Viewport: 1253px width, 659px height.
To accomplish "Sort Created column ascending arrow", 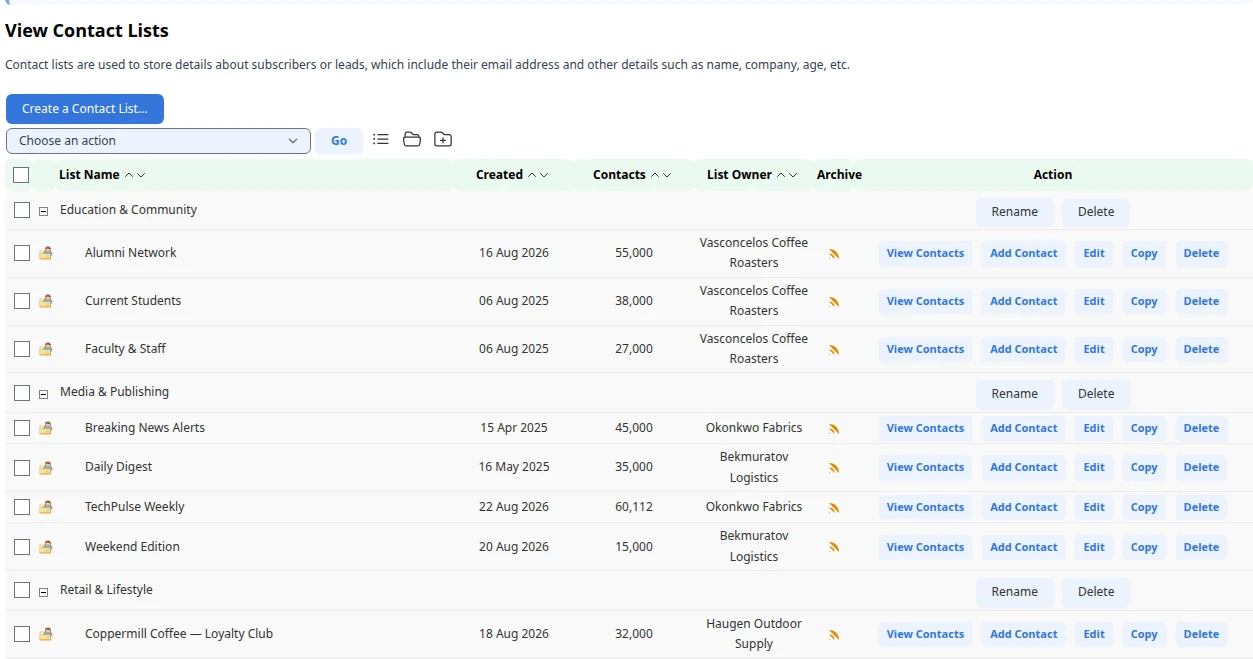I will pyautogui.click(x=532, y=175).
